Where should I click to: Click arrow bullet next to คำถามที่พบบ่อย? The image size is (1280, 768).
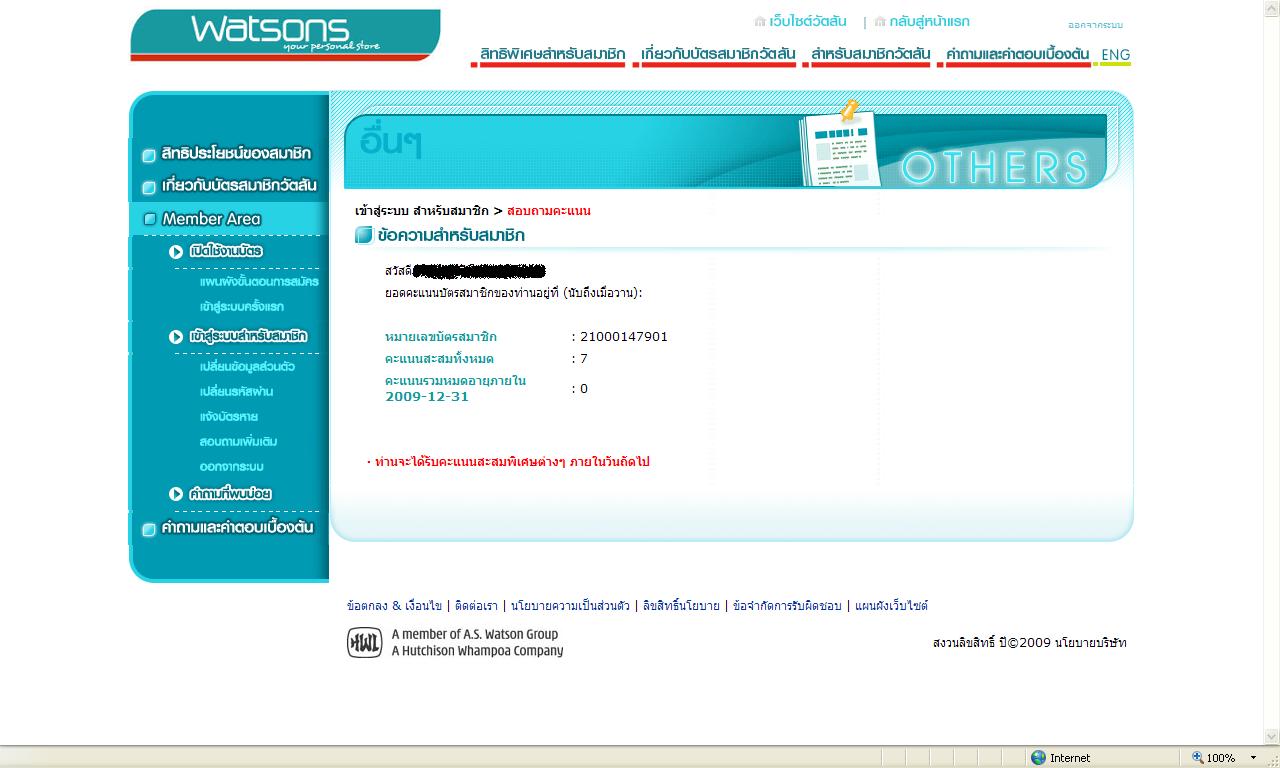[176, 494]
